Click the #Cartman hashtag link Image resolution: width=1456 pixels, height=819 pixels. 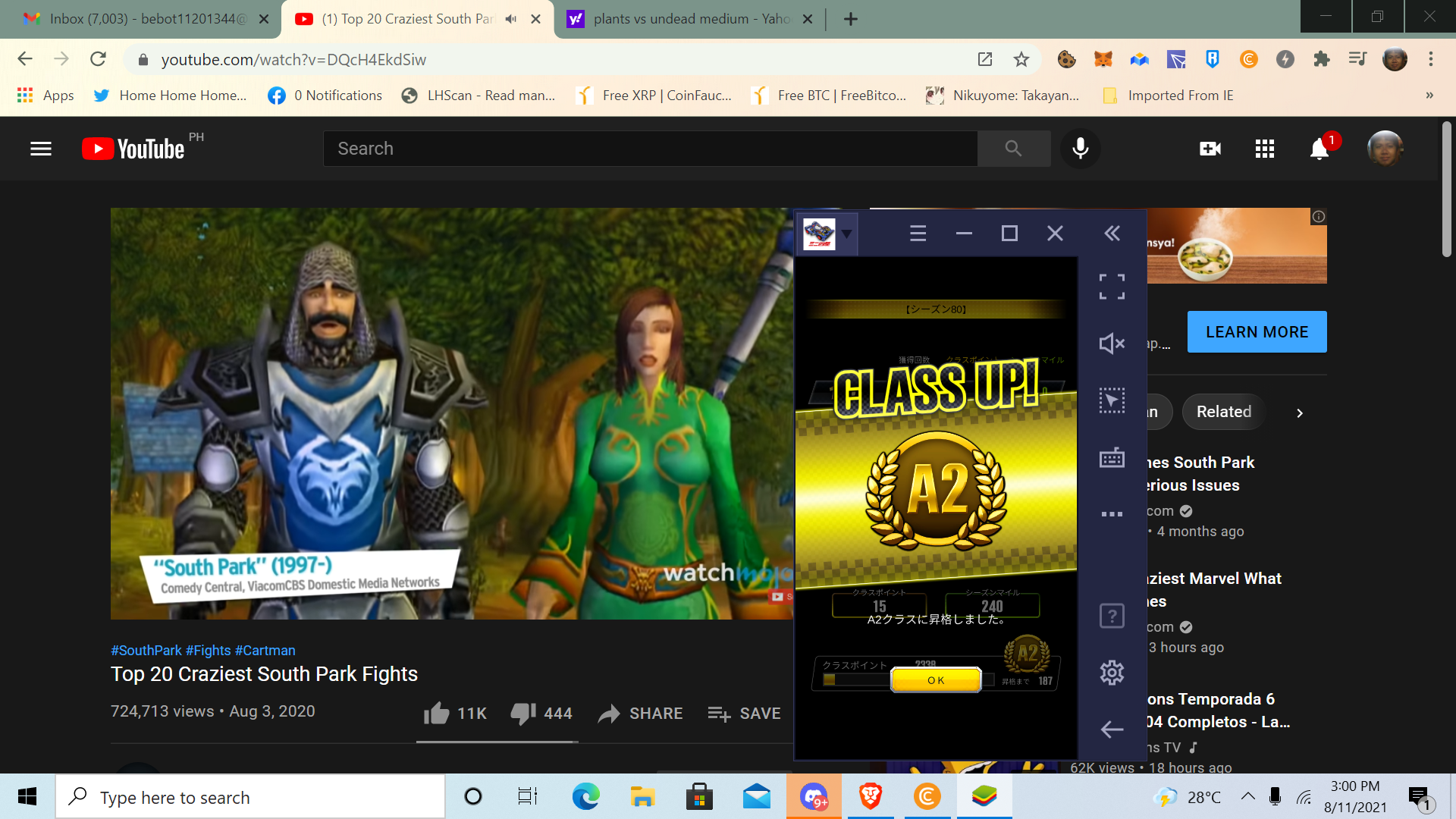[265, 651]
